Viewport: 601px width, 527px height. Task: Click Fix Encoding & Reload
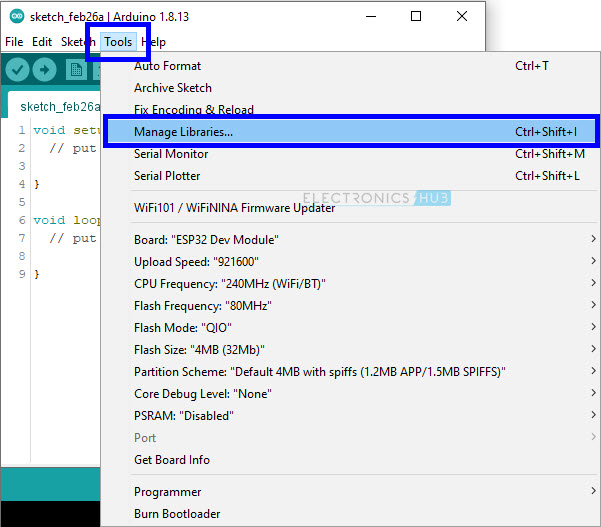[194, 110]
